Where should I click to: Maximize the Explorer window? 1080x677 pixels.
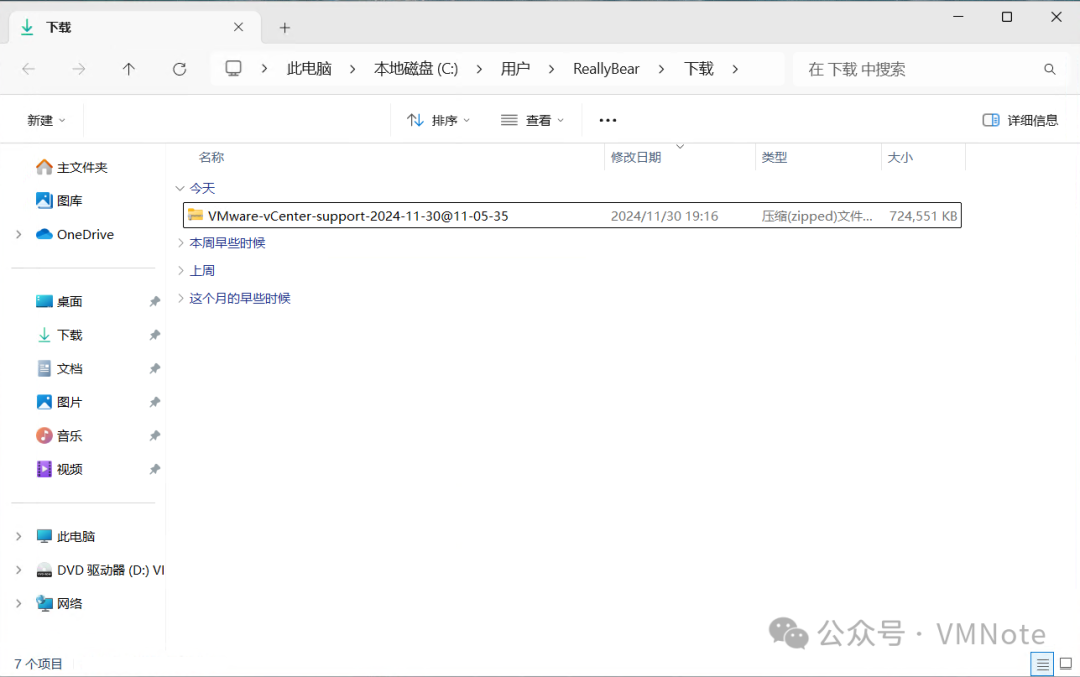pyautogui.click(x=1006, y=17)
